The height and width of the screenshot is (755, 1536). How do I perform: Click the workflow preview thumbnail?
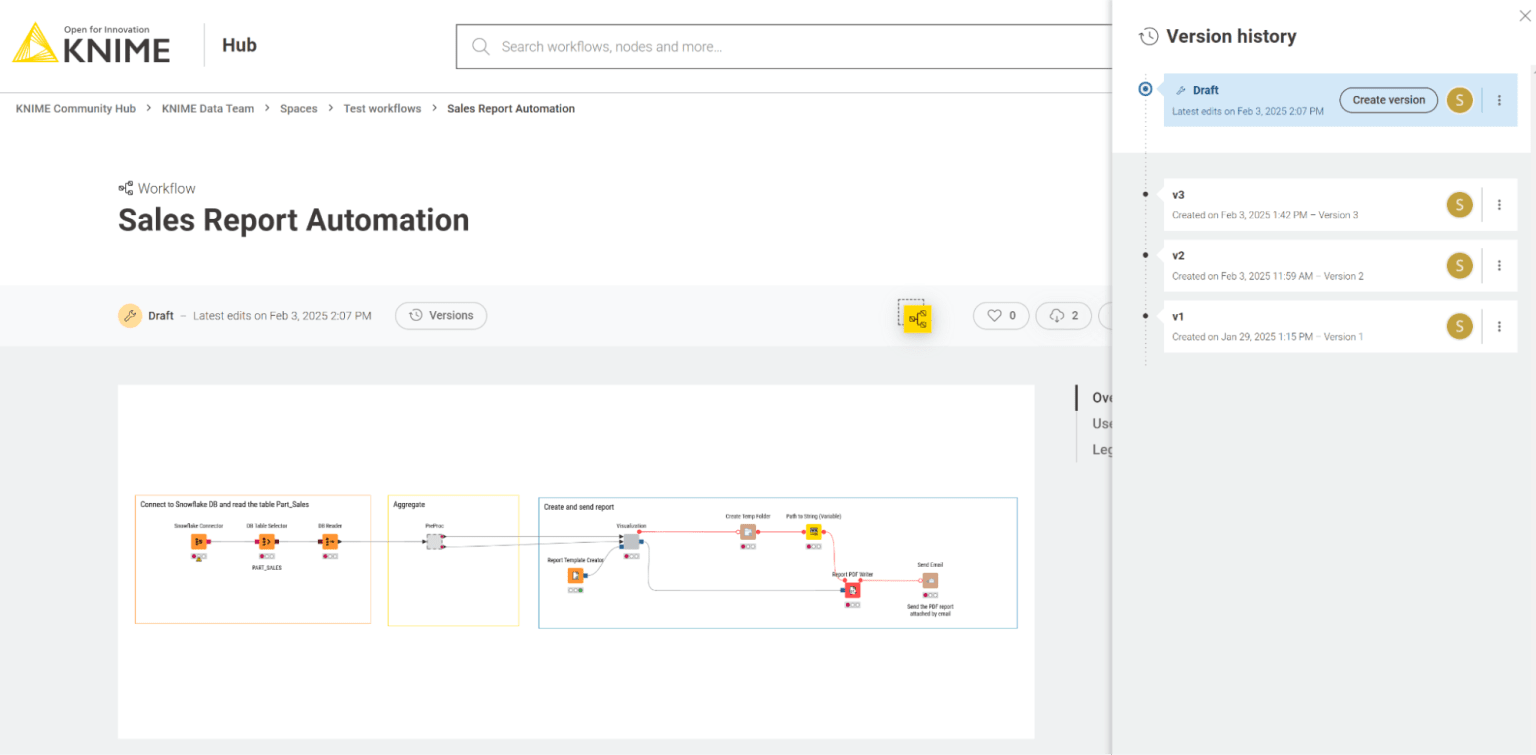point(576,562)
